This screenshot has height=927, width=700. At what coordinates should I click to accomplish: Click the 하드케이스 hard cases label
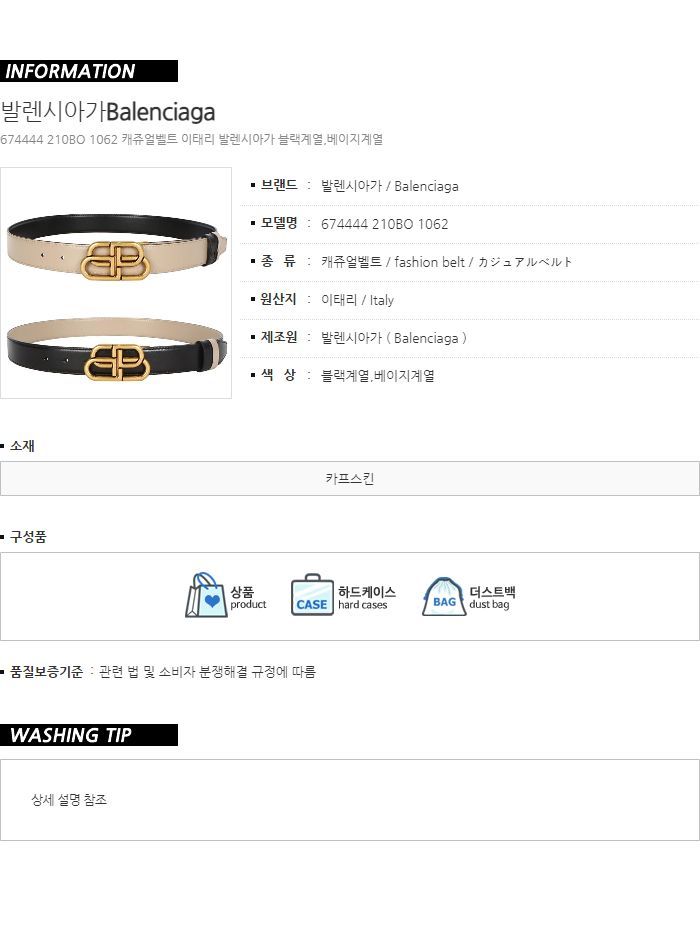(x=367, y=597)
